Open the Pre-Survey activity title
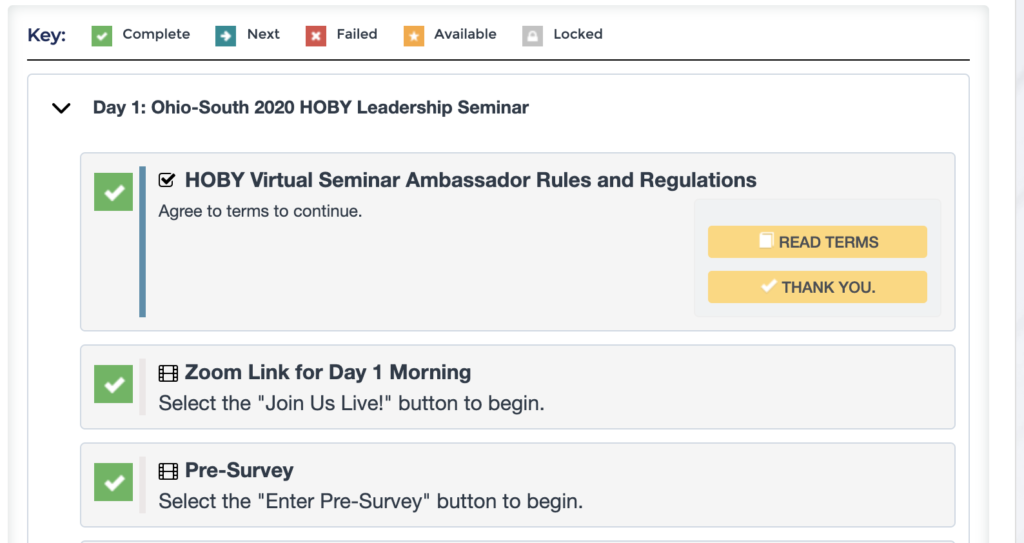This screenshot has height=543, width=1024. coord(239,470)
